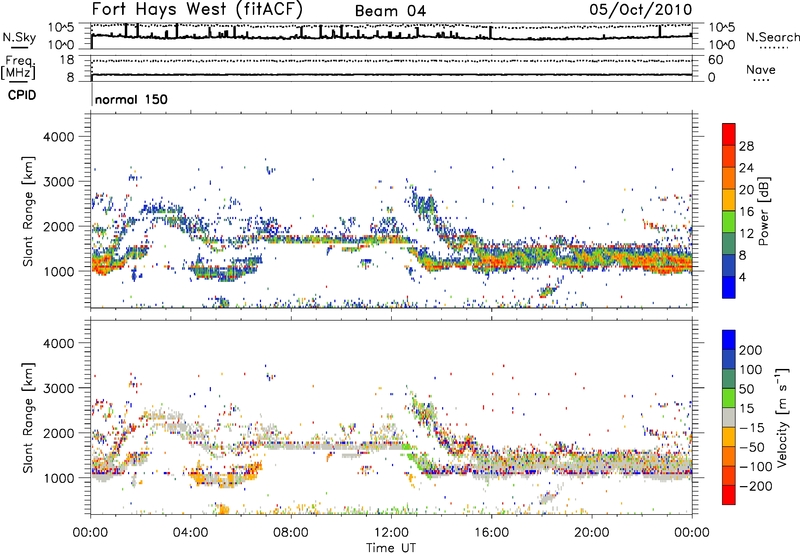The image size is (800, 554).
Task: Click the left '10^5' noise axis tick
Action: pyautogui.click(x=62, y=28)
